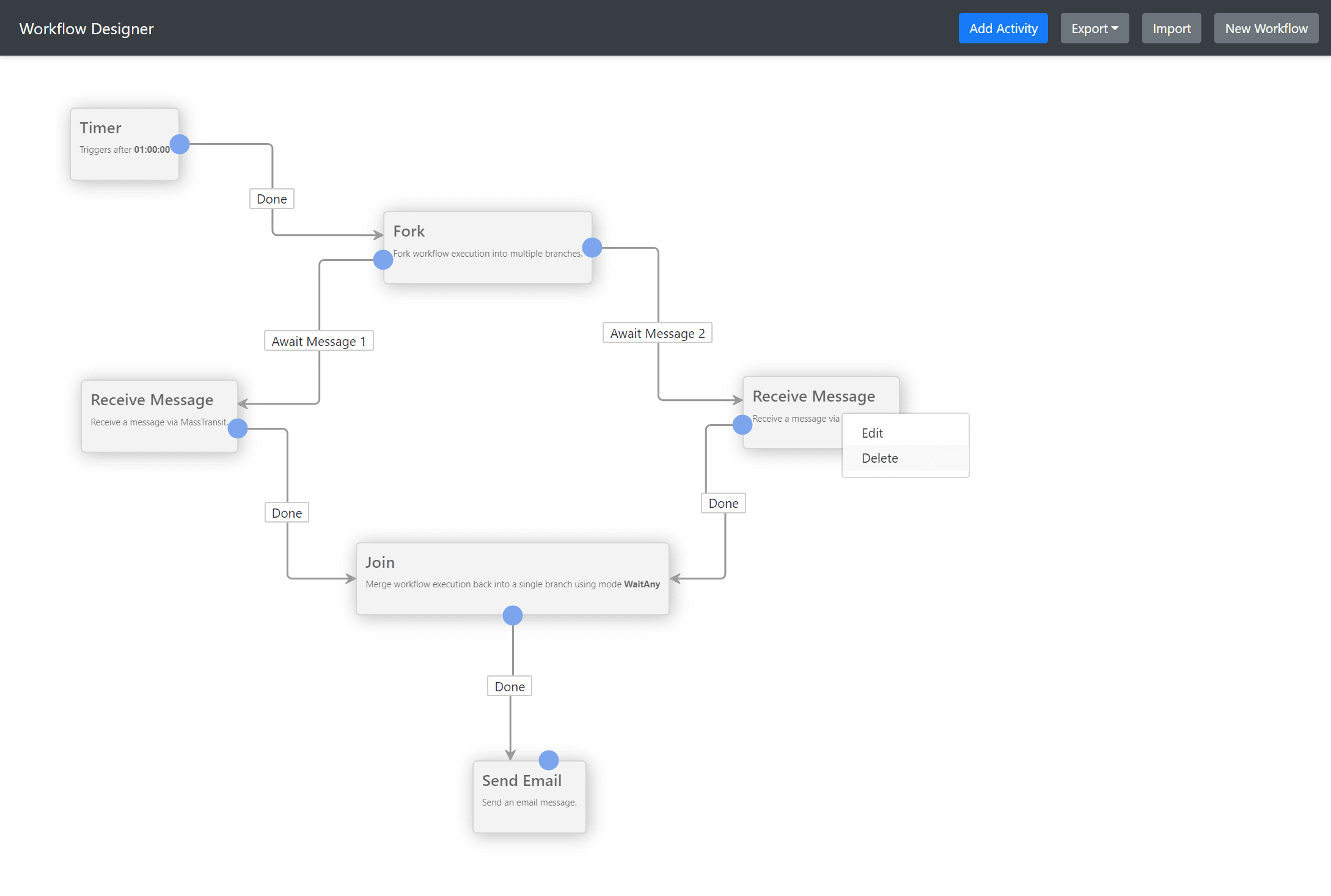The height and width of the screenshot is (896, 1331).
Task: Click the Export dropdown button
Action: (1094, 28)
